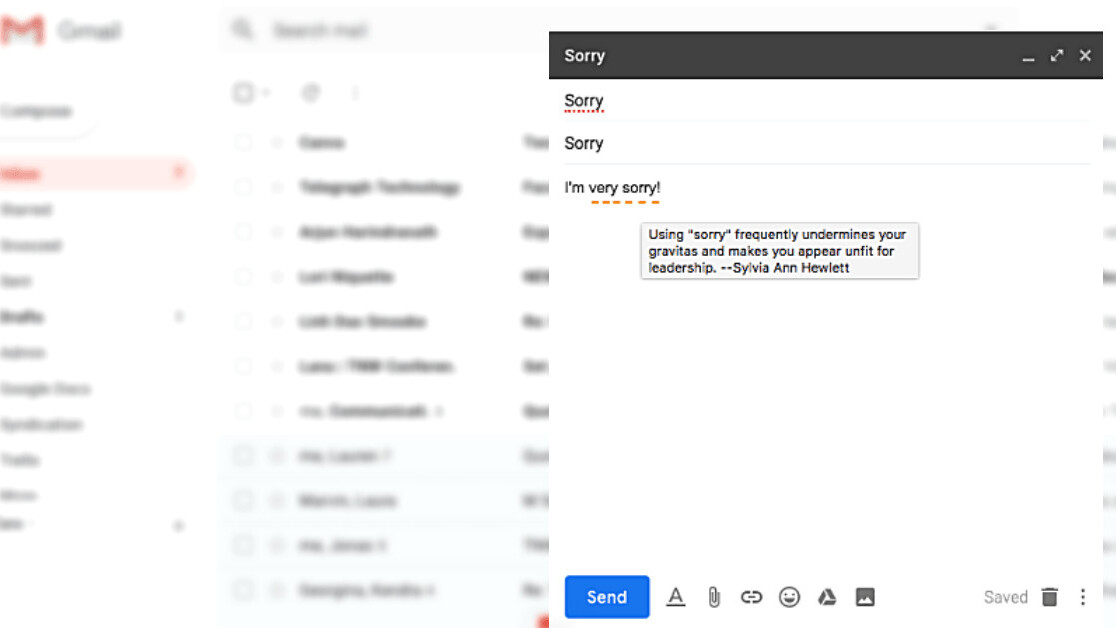Toggle the select-all checkbox above the inbox

(x=243, y=93)
